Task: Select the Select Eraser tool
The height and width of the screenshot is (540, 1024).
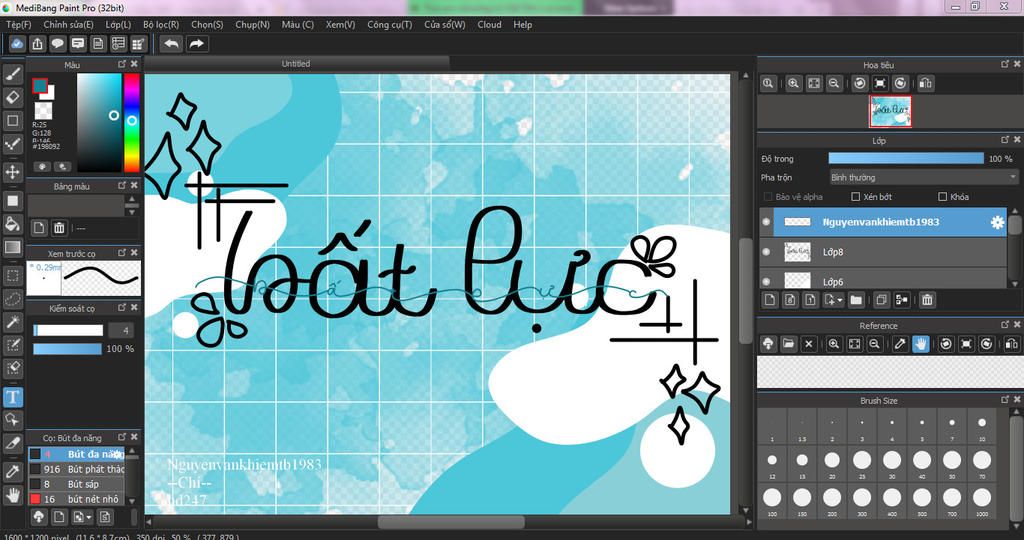Action: 12,368
